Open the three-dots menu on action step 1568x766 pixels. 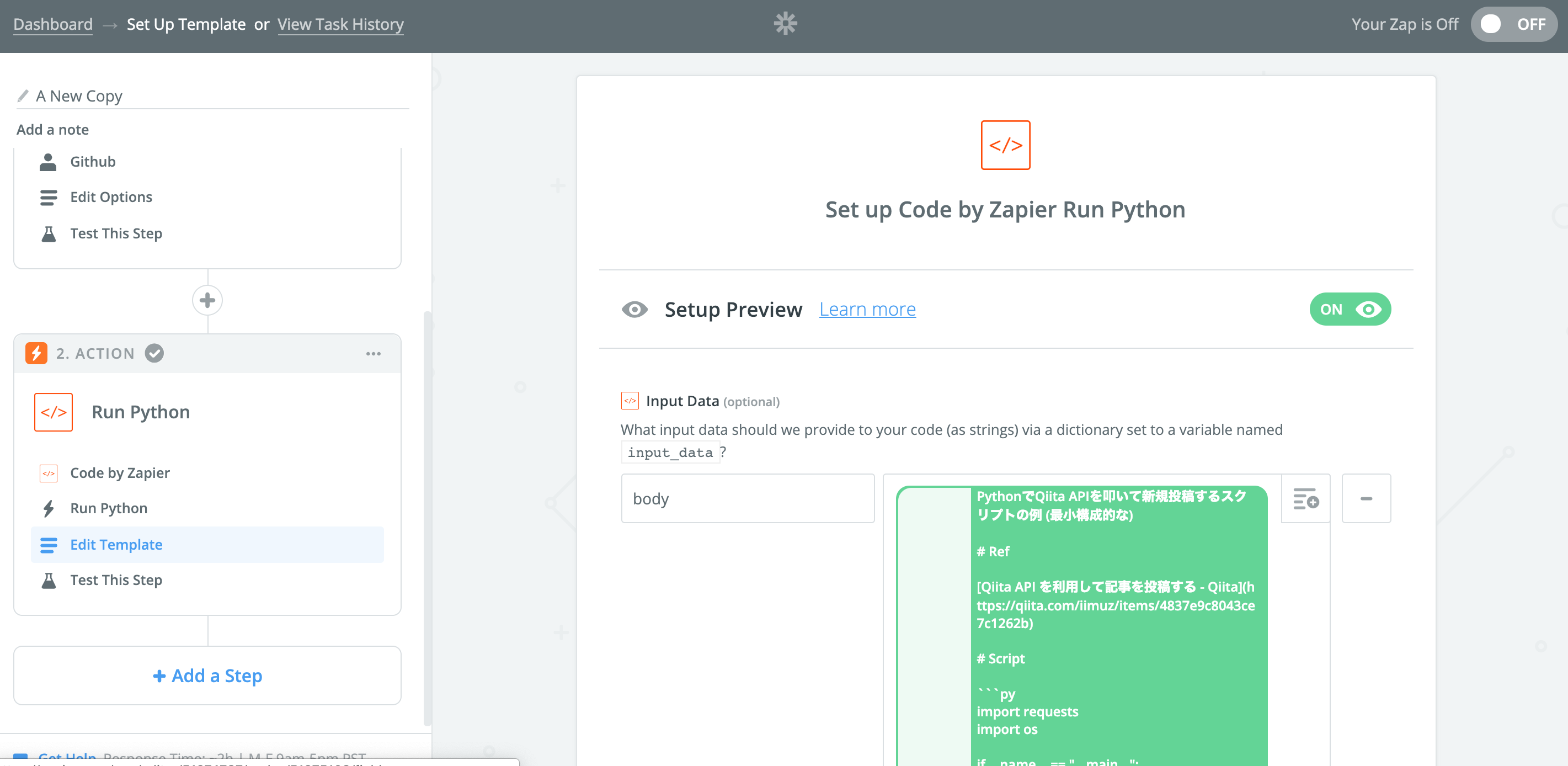[x=373, y=354]
